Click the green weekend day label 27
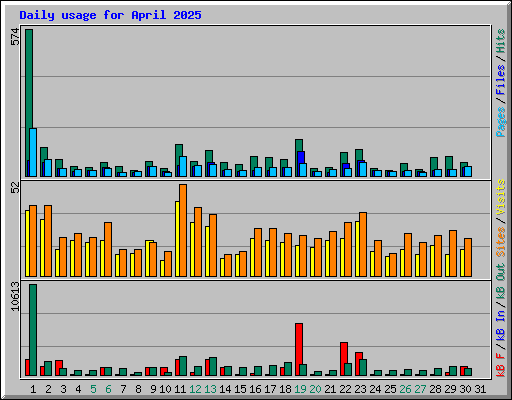 click(x=420, y=389)
